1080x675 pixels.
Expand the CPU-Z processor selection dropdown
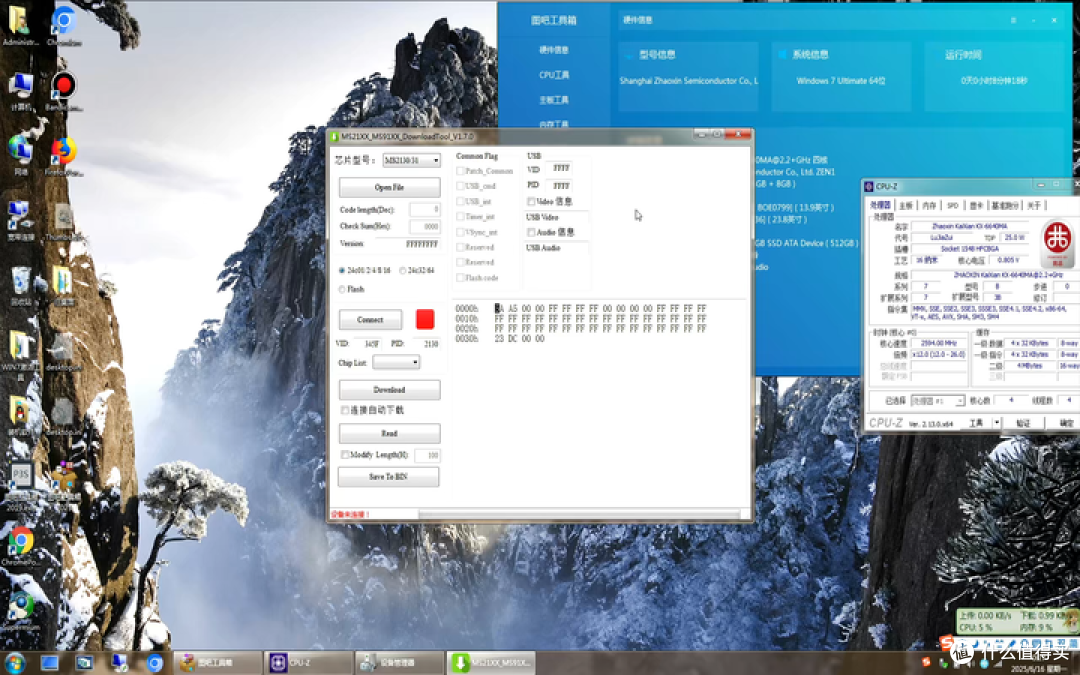(937, 401)
